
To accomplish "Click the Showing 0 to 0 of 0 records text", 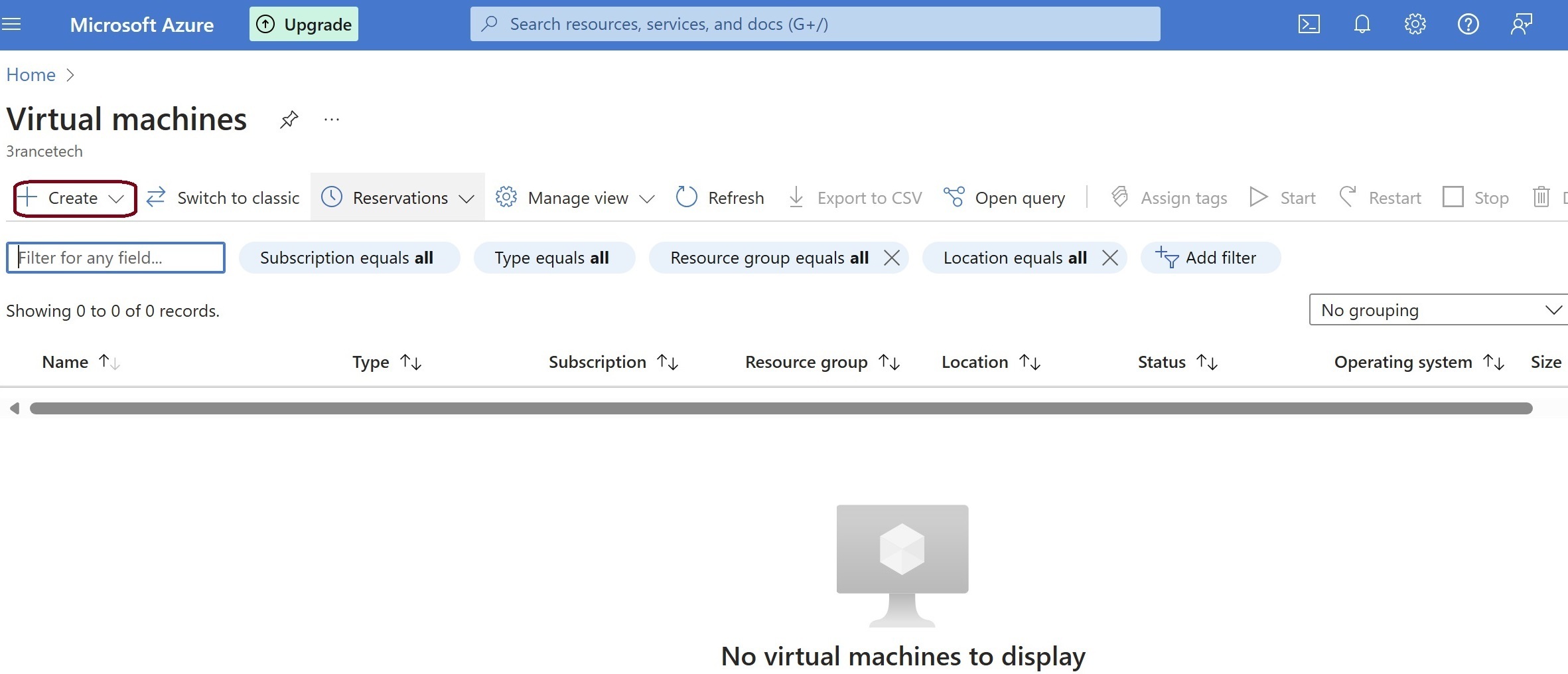I will click(x=113, y=311).
